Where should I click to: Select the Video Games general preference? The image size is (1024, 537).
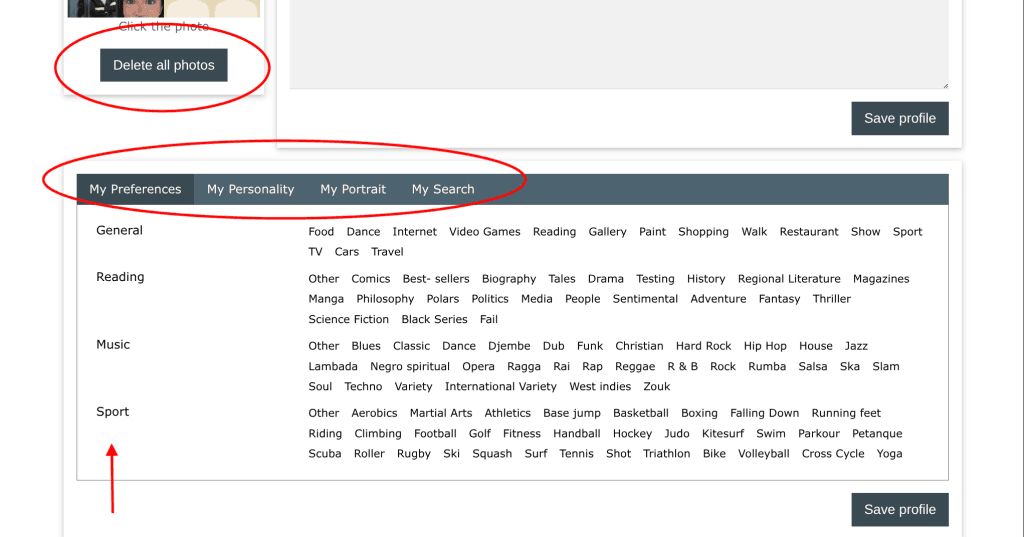[x=484, y=232]
